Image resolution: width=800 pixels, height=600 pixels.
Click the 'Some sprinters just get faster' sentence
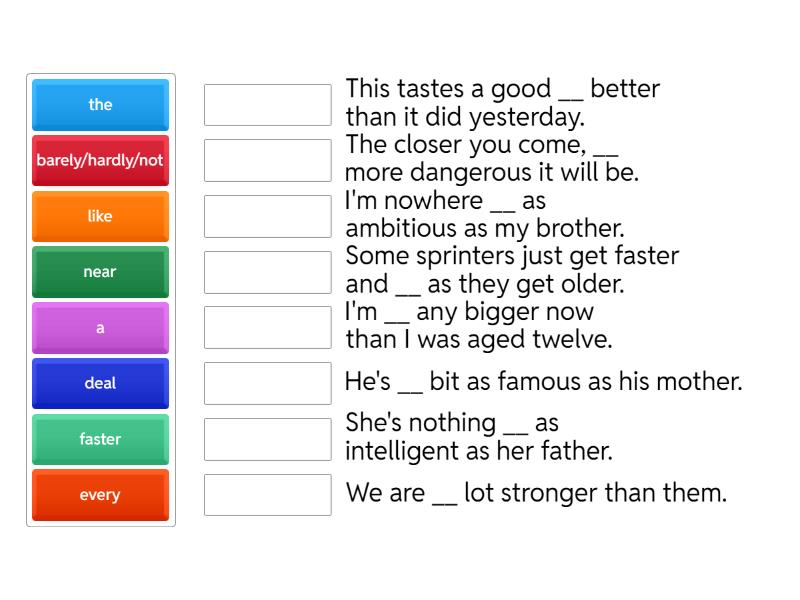click(511, 270)
